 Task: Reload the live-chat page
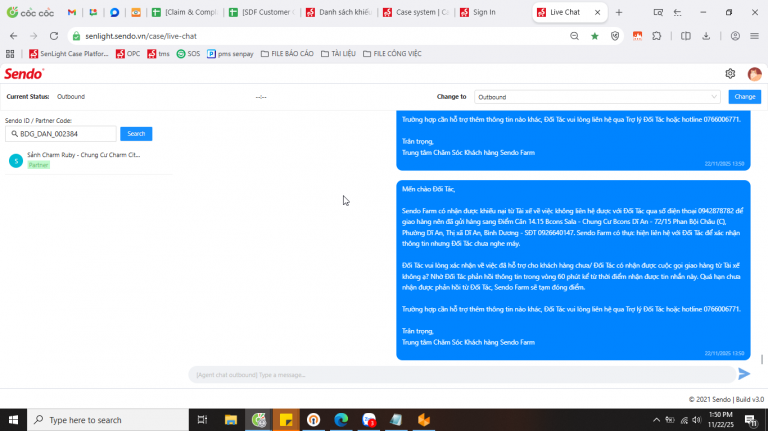pos(54,36)
